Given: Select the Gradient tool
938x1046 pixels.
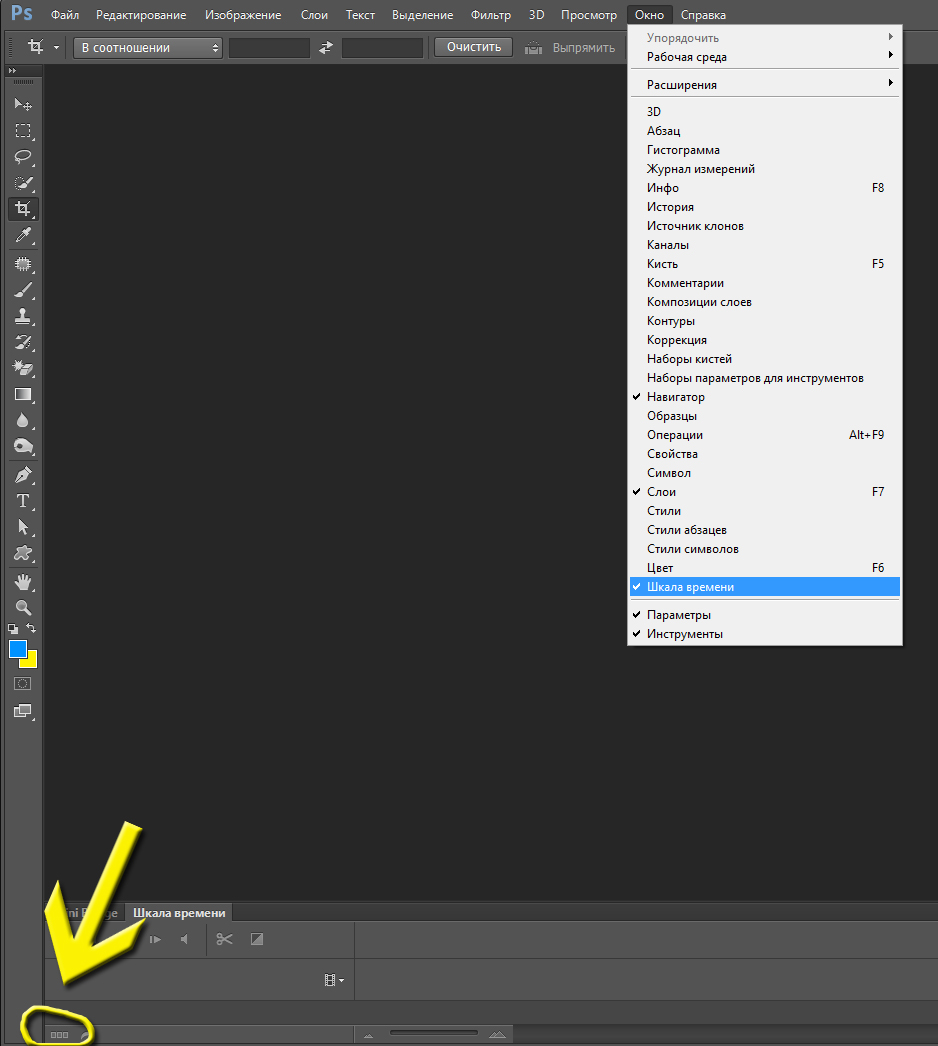Looking at the screenshot, I should click(x=23, y=394).
